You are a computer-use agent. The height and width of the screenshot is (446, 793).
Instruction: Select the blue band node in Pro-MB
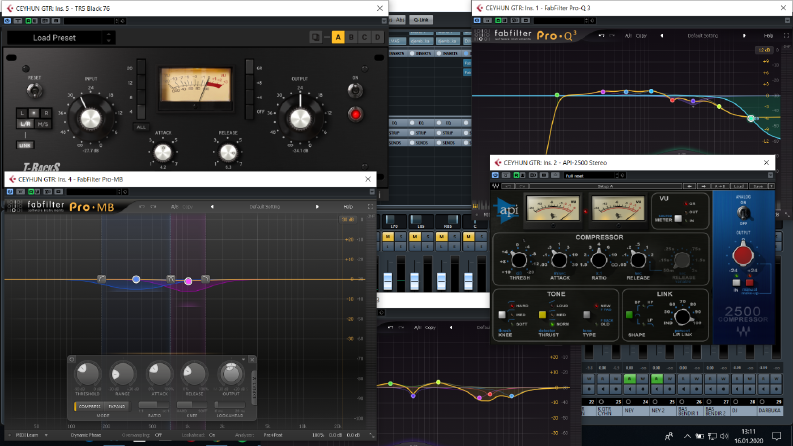coord(136,279)
